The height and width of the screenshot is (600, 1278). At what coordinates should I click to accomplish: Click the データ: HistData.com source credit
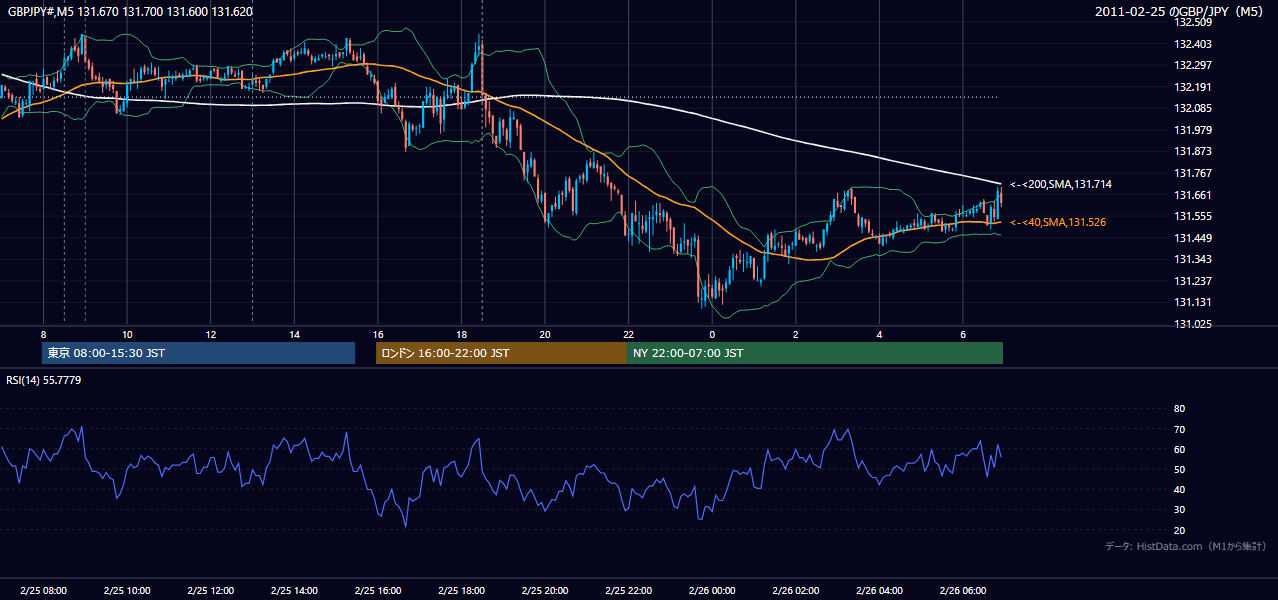1186,546
